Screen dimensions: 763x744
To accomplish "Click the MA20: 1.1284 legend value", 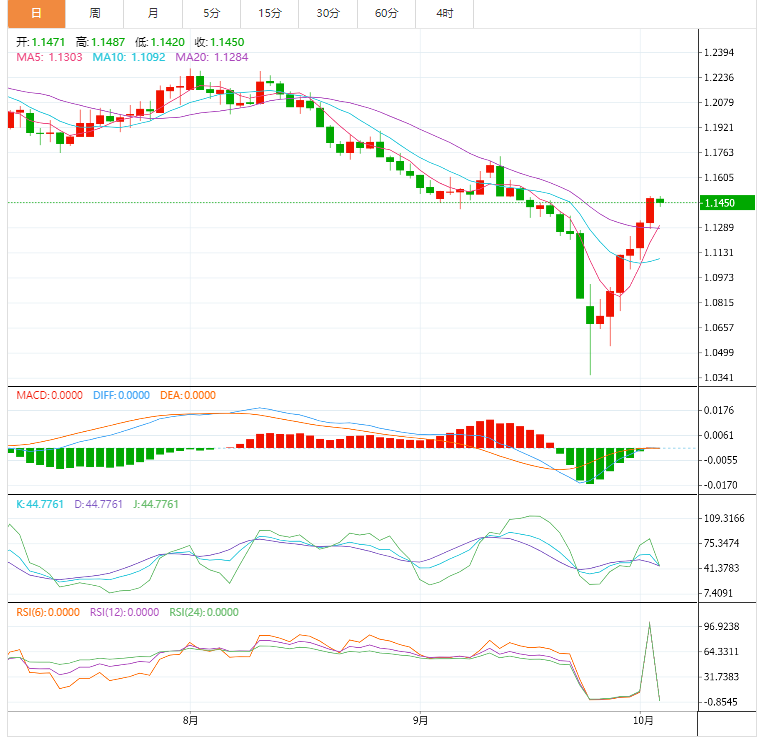I will (x=212, y=57).
